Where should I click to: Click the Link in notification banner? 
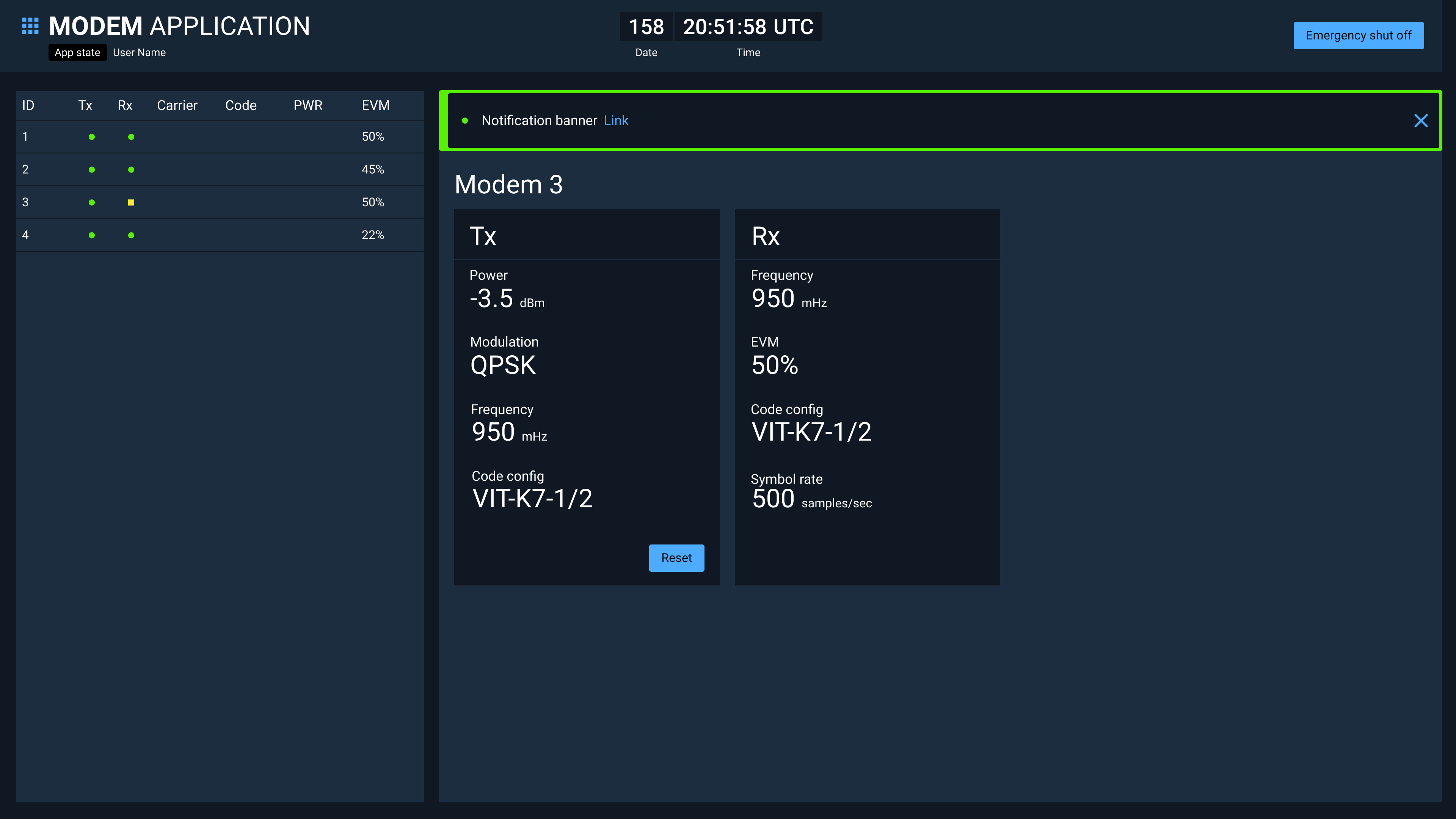pos(616,120)
